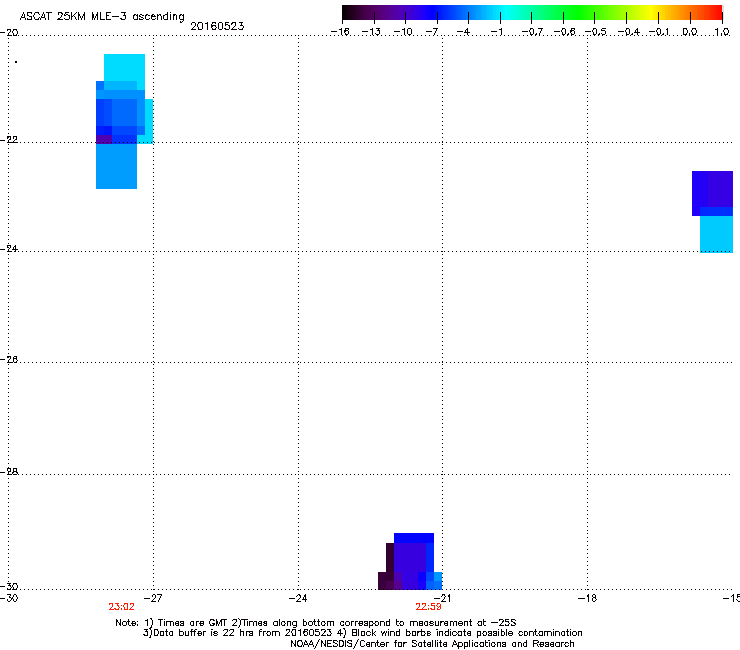Click the dark data patch at latitude -30

(x=410, y=562)
